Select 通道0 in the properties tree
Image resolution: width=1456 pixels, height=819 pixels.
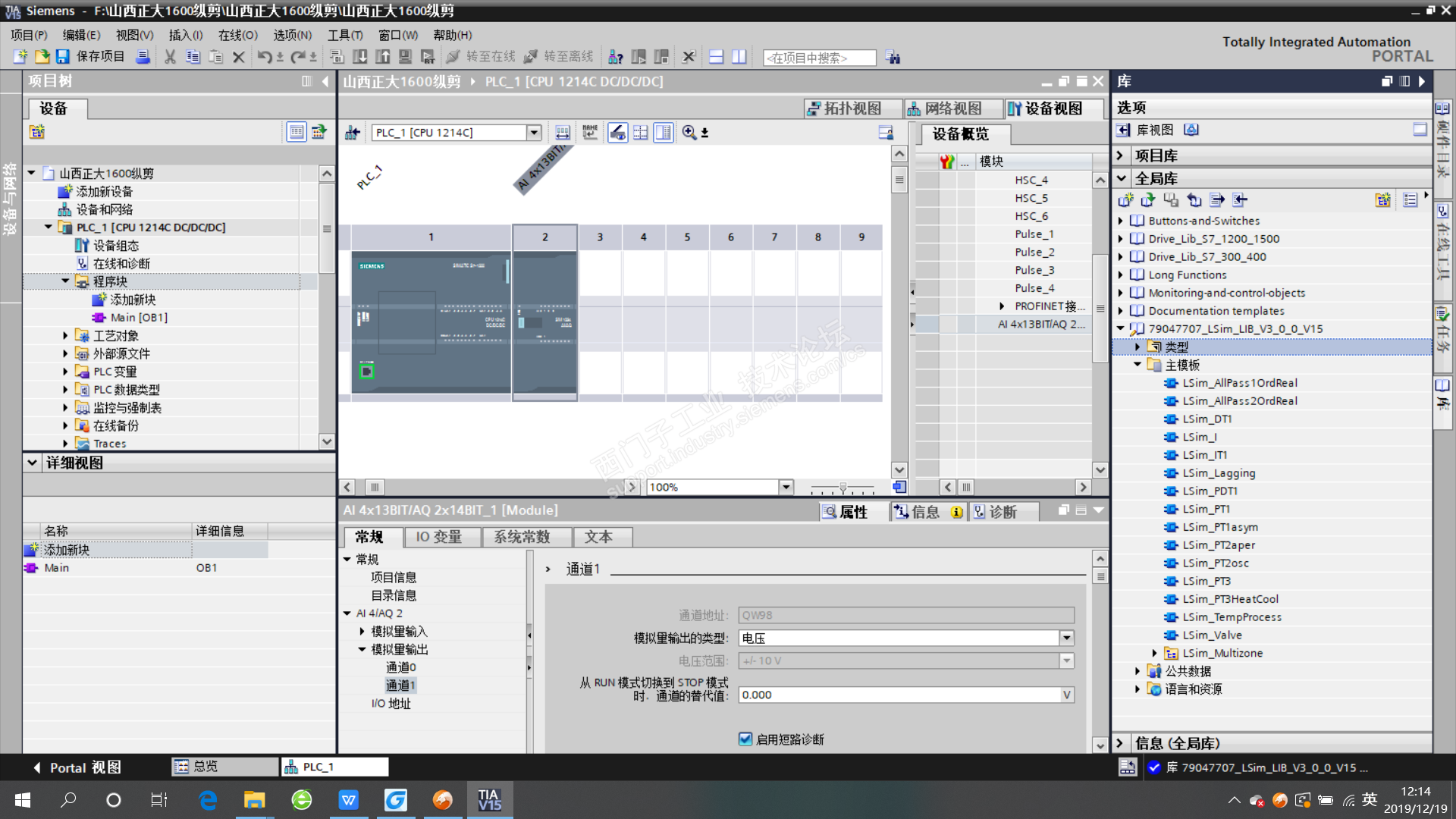click(x=400, y=667)
